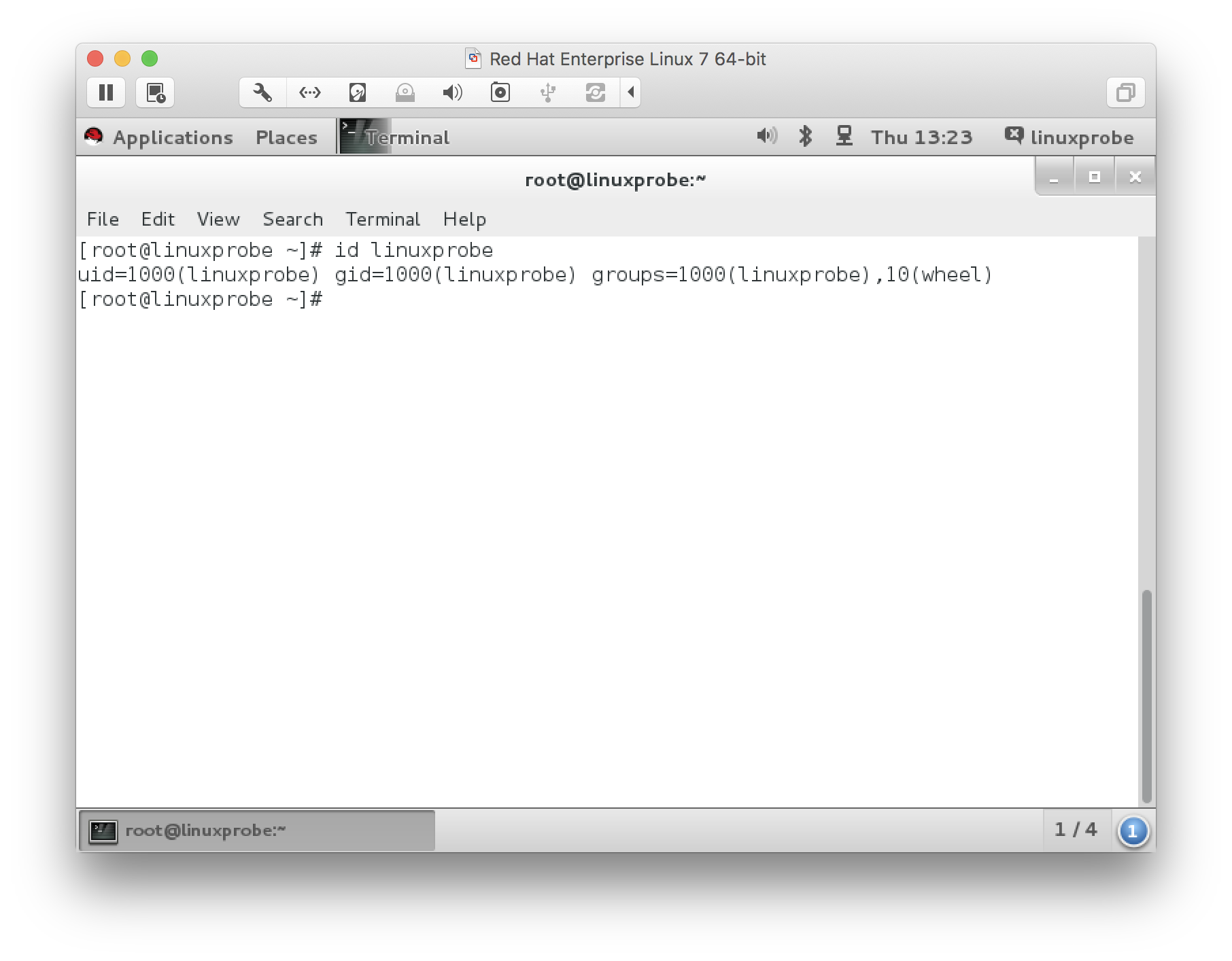Viewport: 1232px width, 961px height.
Task: Open the Terminal menu
Action: point(383,219)
